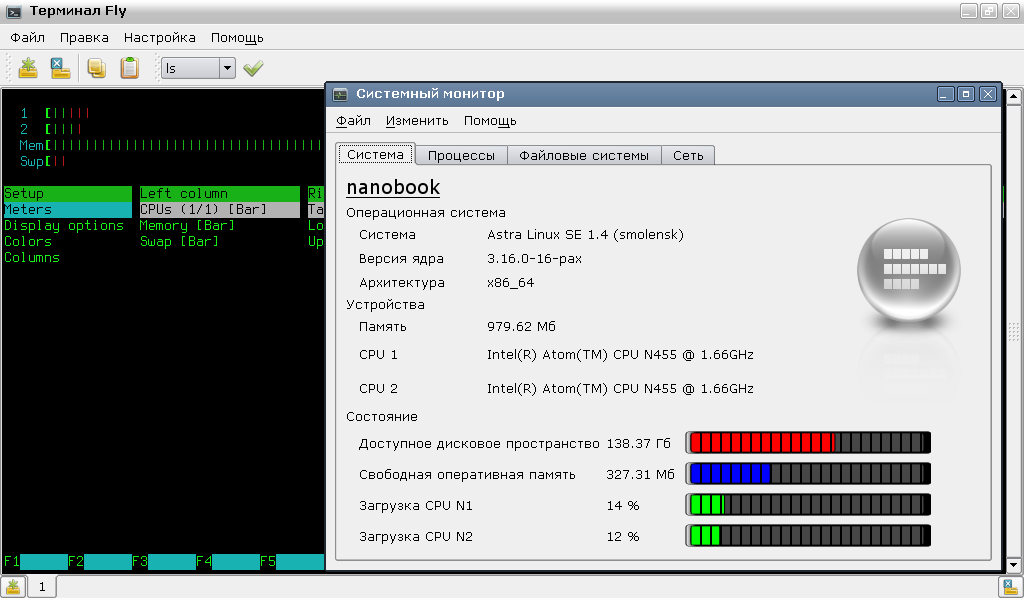
Task: Click the F5 function key label in htop
Action: pos(268,561)
